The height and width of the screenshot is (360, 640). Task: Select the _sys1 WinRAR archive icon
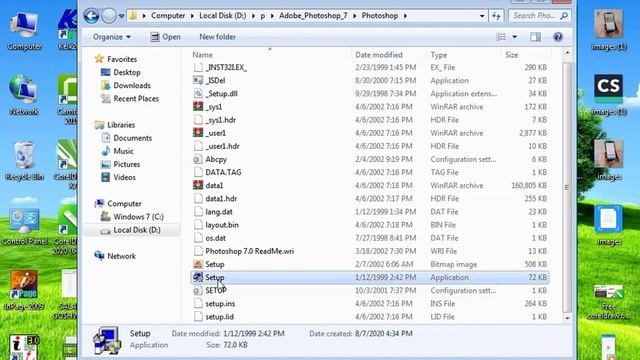click(198, 107)
